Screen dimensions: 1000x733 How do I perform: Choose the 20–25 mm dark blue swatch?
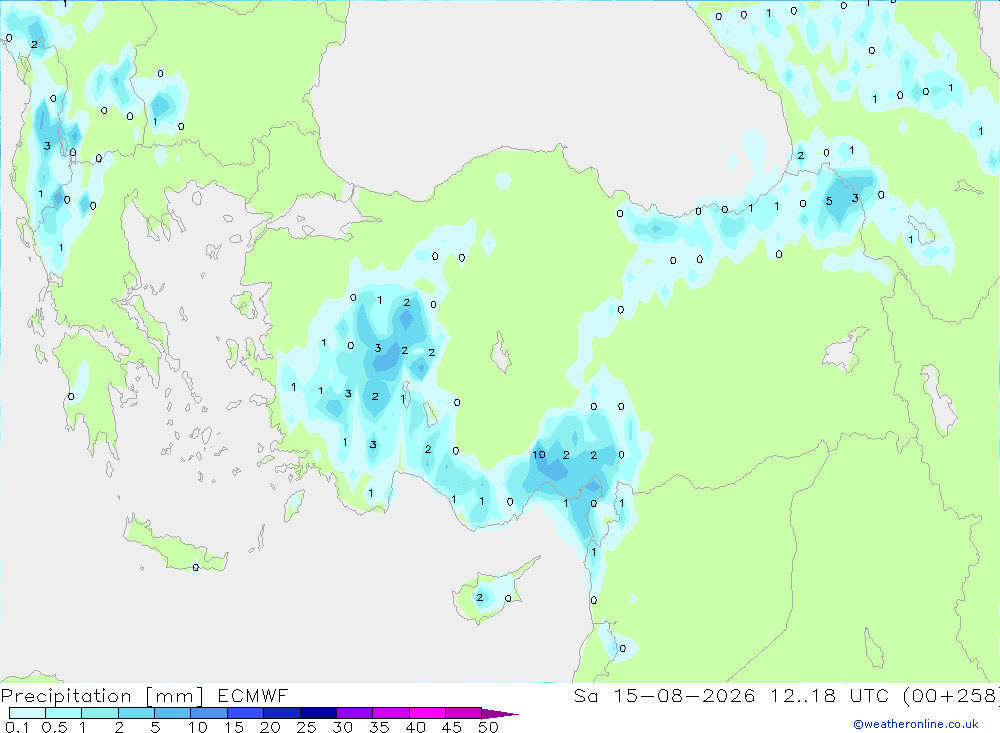pos(282,713)
